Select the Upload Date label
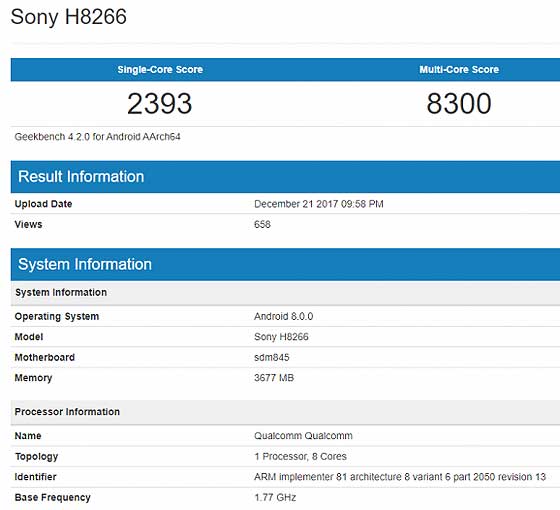Screen dimensions: 560x510 click(x=43, y=204)
